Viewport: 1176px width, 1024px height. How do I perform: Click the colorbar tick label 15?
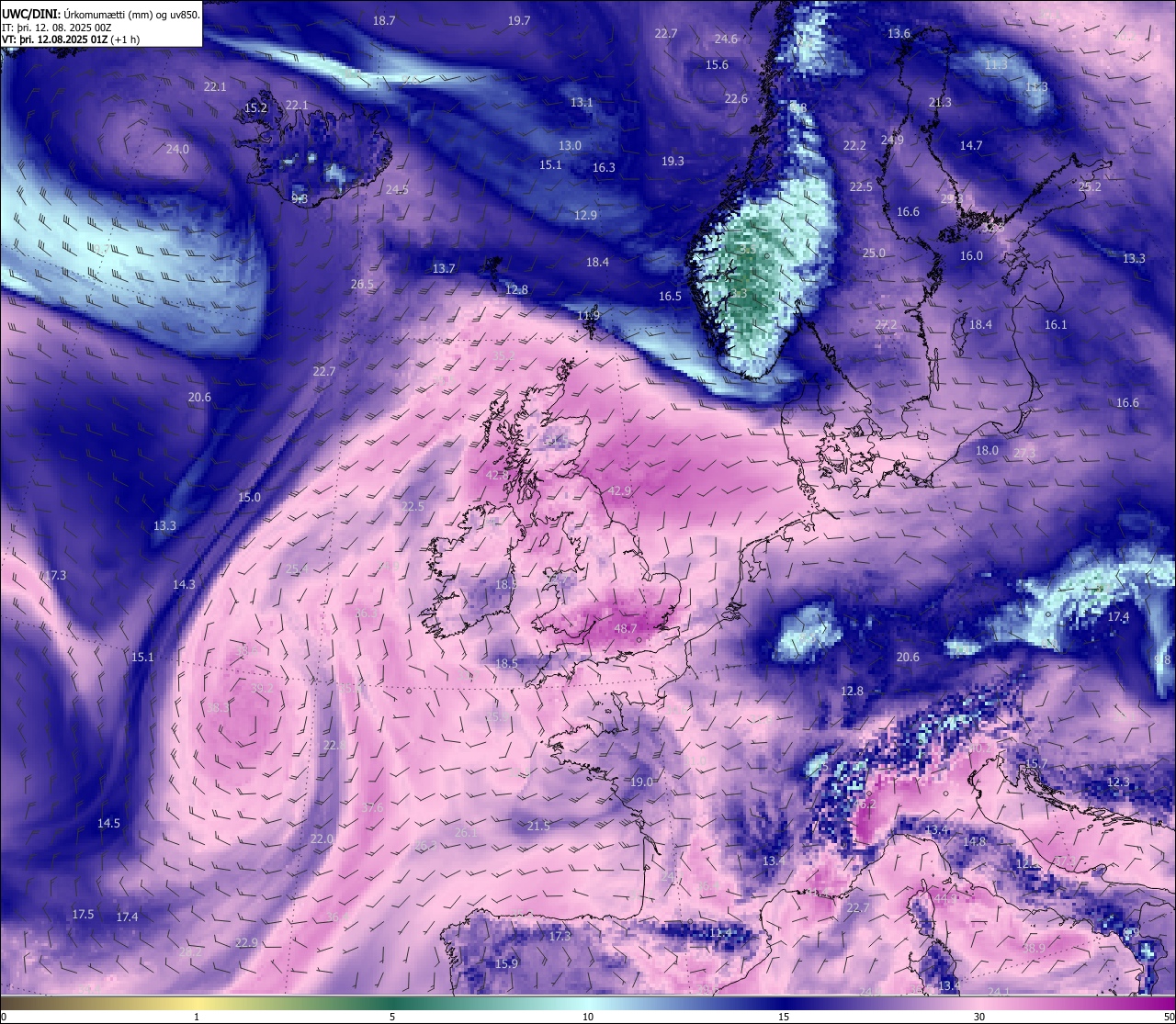[x=784, y=1017]
